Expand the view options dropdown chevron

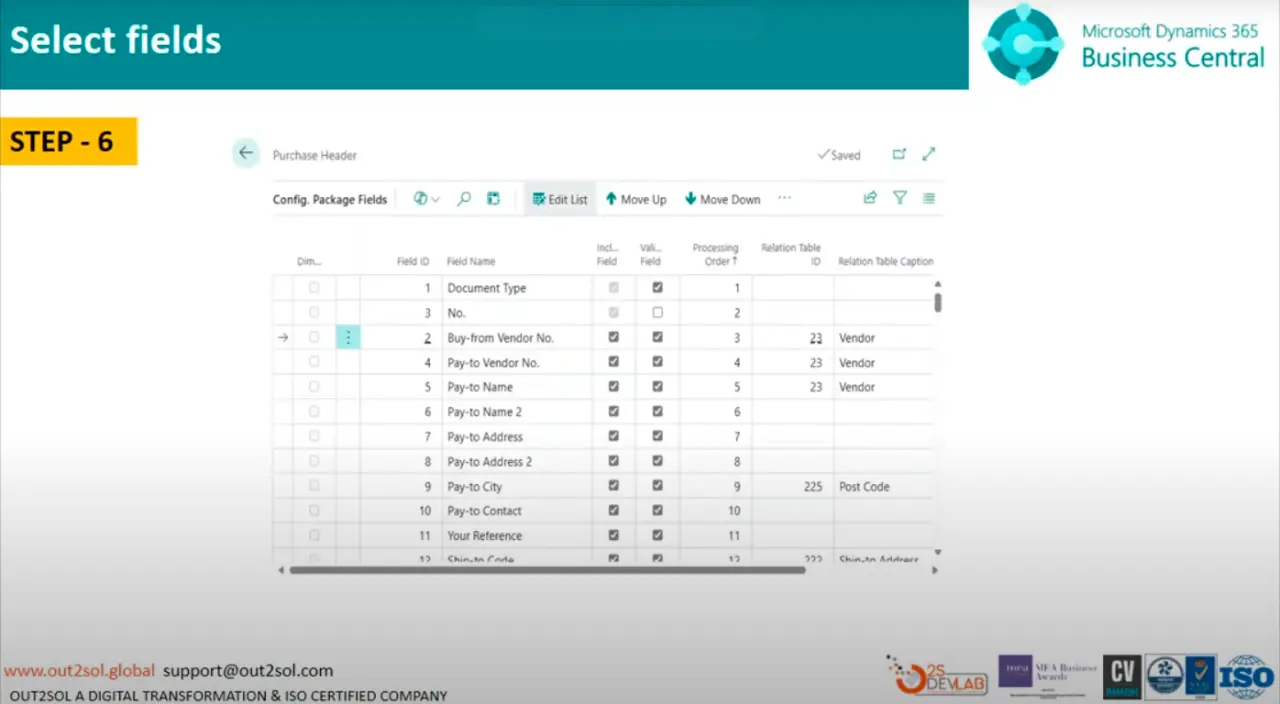coord(435,200)
